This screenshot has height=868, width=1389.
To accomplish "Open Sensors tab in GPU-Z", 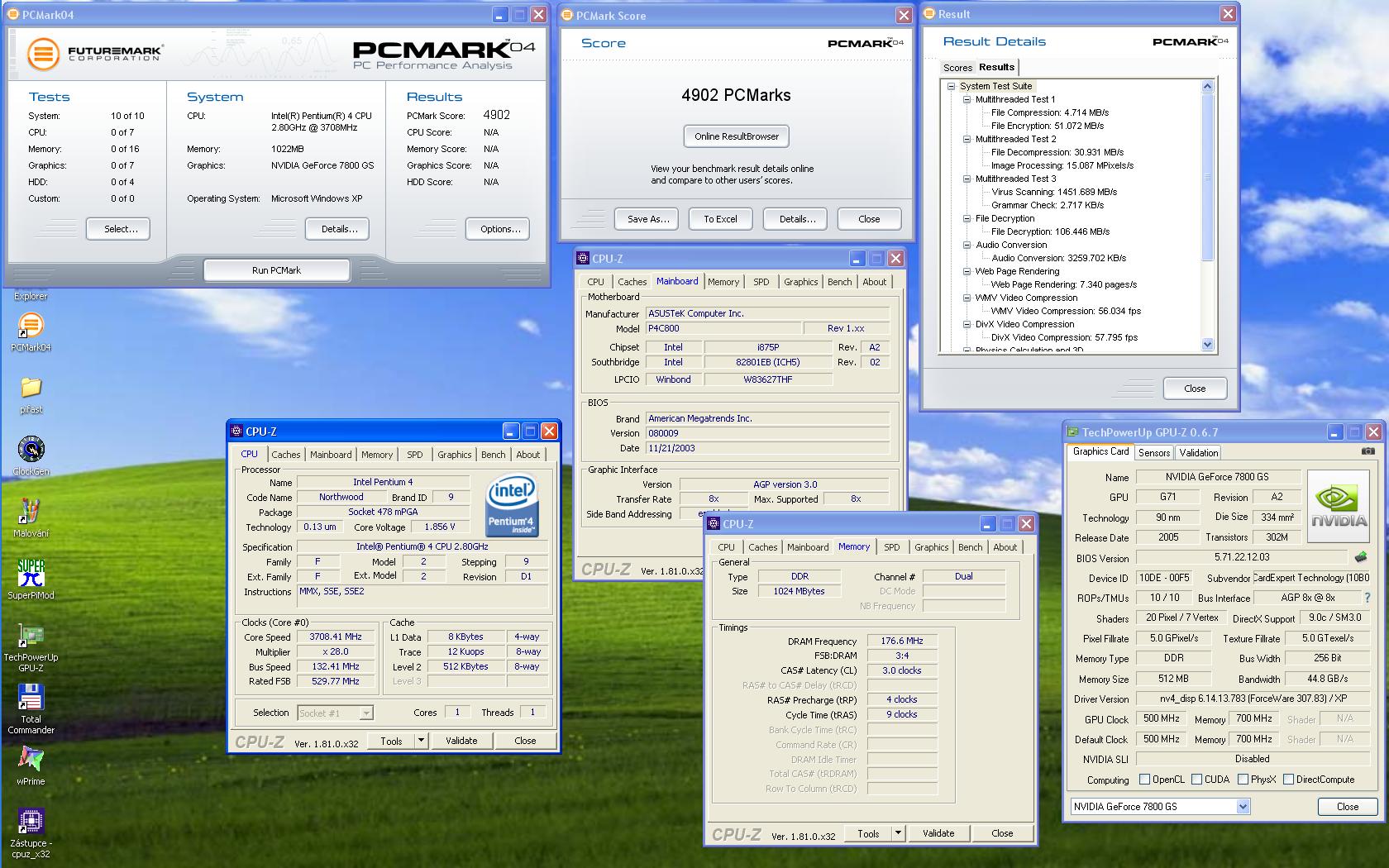I will coord(1154,452).
